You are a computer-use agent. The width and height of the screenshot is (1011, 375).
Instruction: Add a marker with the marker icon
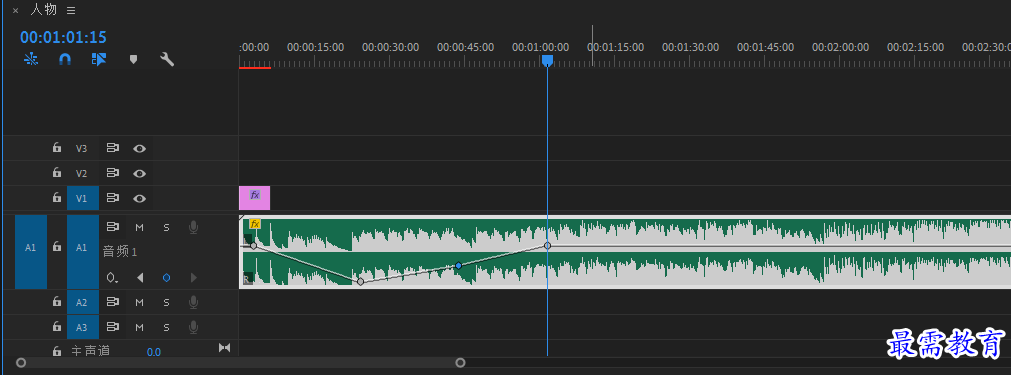pos(133,59)
